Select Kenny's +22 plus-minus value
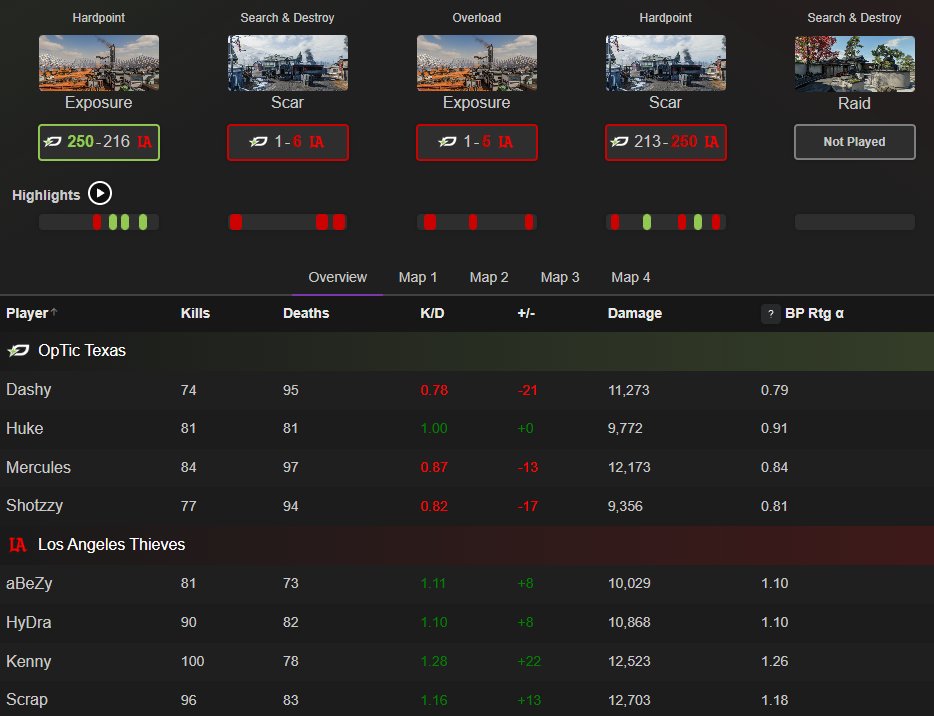Screen dimensions: 934x716 tap(529, 661)
